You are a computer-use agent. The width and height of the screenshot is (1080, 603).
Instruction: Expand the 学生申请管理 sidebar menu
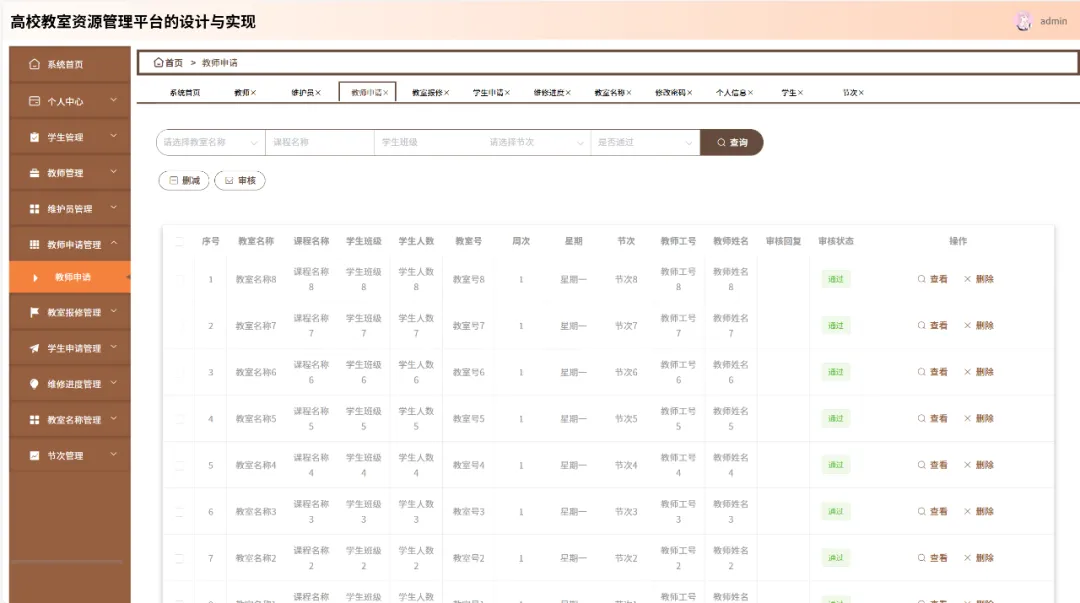[x=70, y=348]
